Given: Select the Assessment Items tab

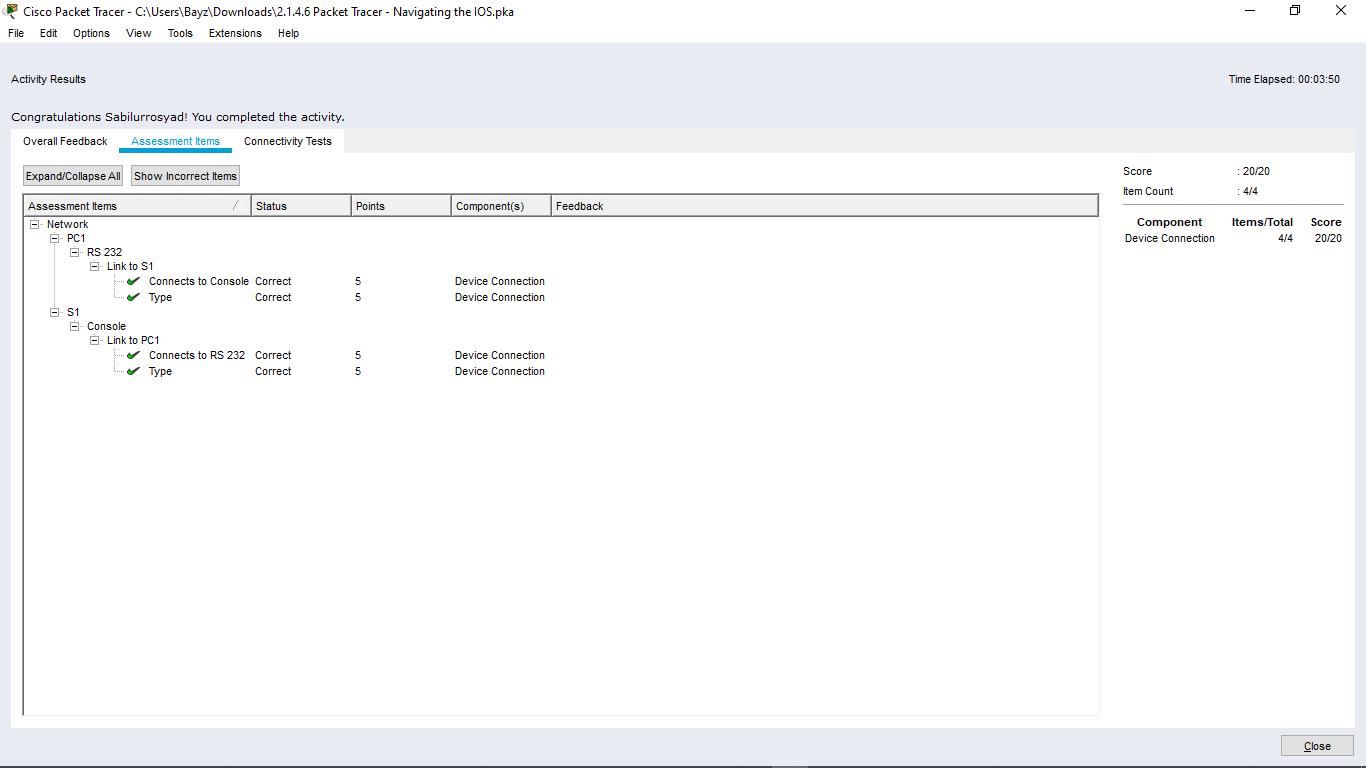Looking at the screenshot, I should (x=175, y=141).
